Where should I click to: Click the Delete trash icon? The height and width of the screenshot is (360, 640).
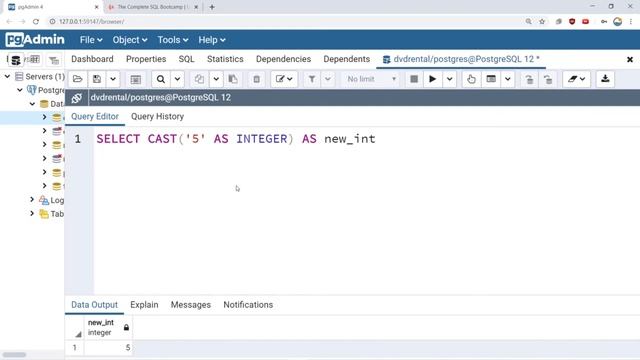tap(256, 79)
